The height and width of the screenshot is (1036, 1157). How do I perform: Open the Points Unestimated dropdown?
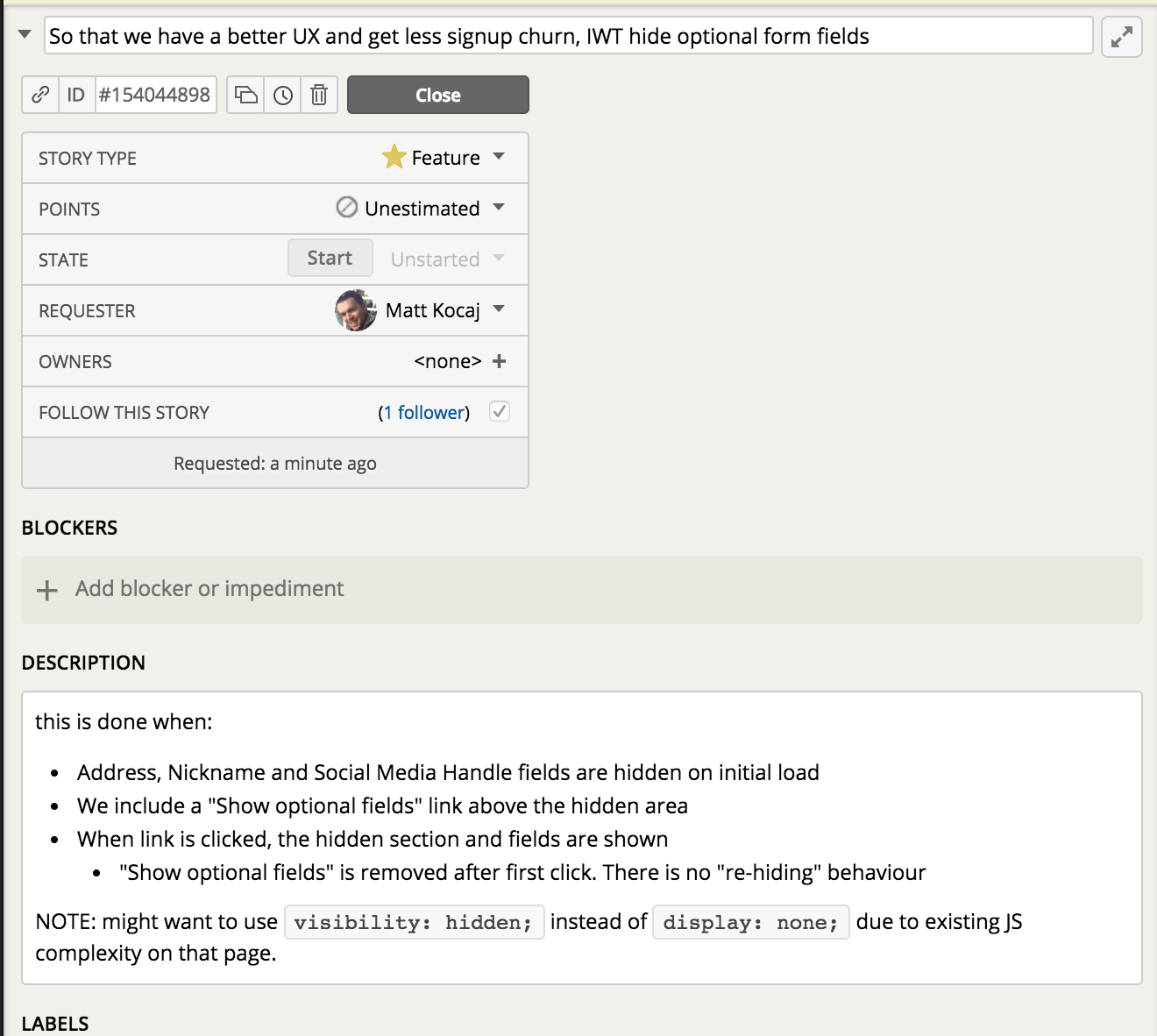tap(499, 208)
